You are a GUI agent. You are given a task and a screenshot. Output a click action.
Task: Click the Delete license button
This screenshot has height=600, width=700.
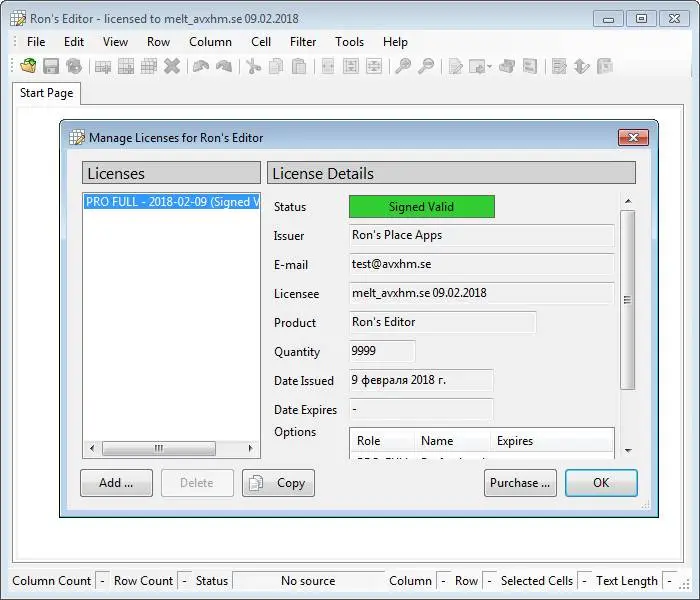tap(197, 483)
